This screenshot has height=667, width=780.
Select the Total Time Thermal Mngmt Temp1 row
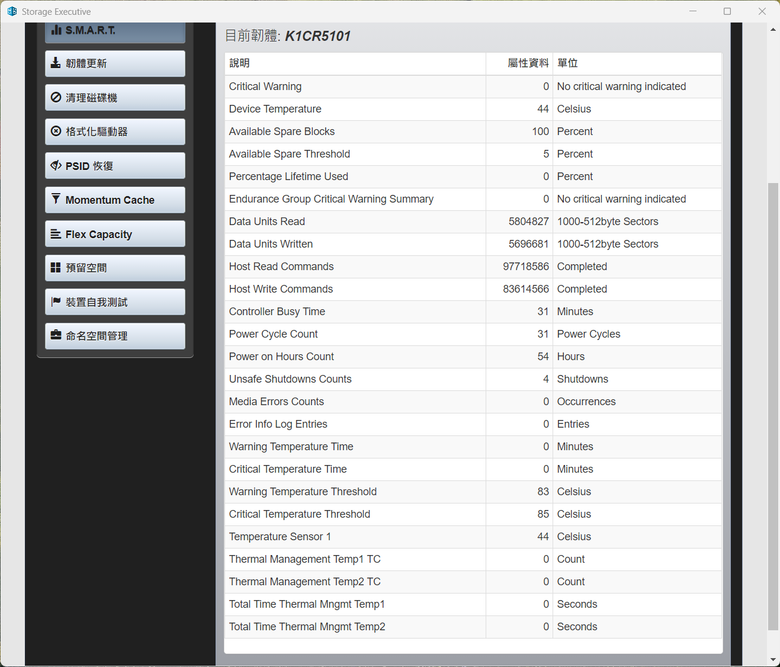click(x=473, y=604)
